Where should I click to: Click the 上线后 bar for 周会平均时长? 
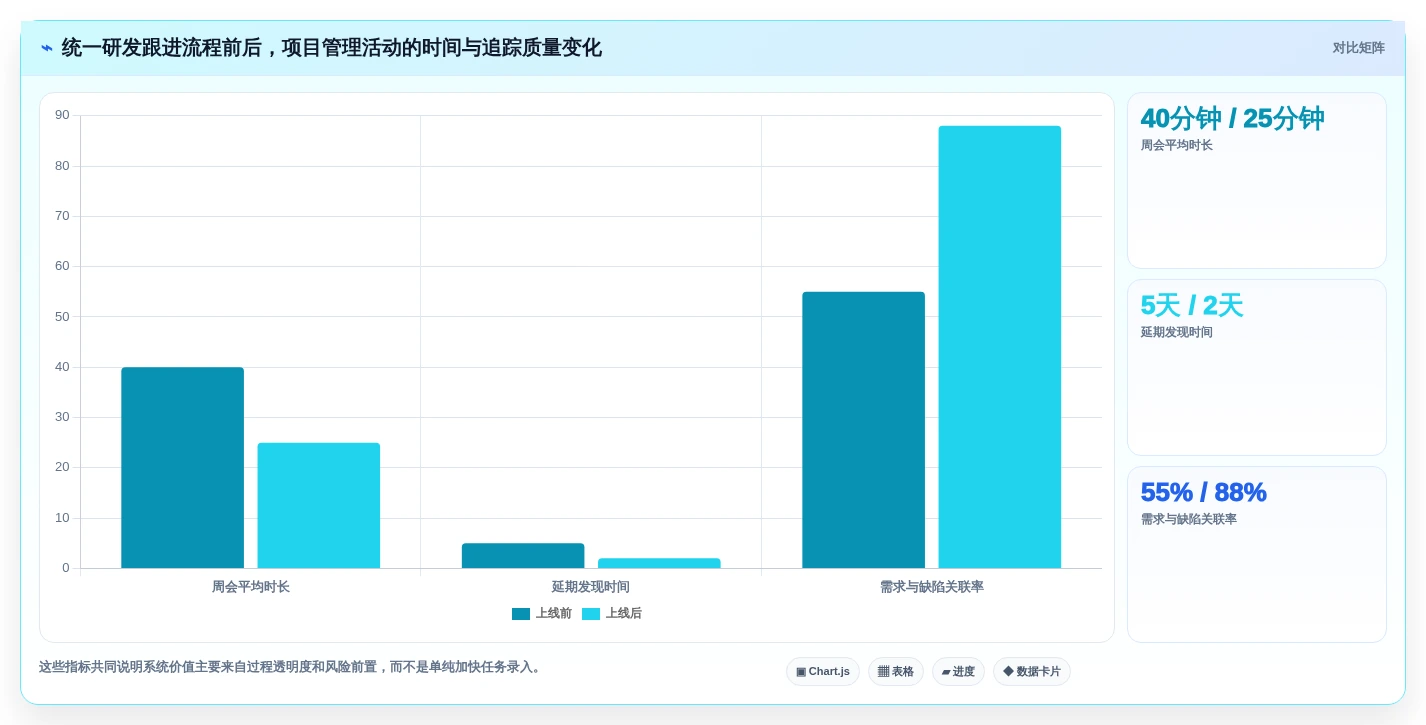pos(319,506)
